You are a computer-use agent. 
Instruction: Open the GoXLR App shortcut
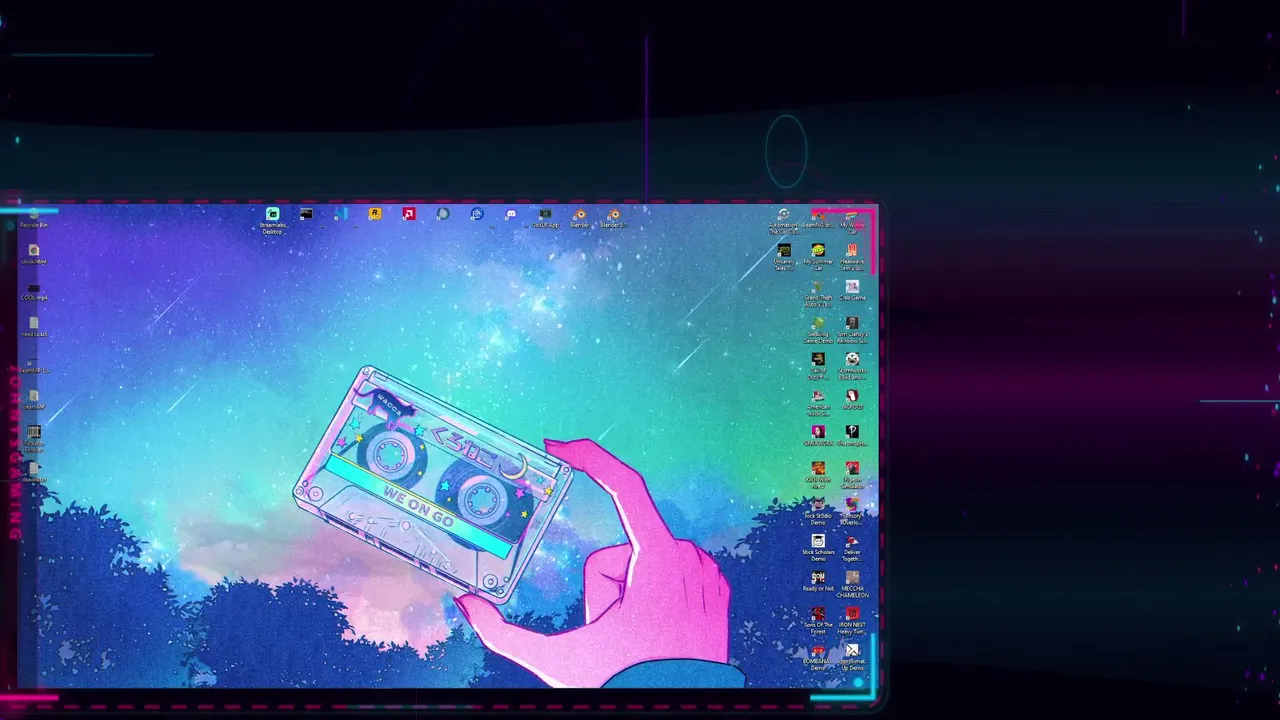(545, 218)
